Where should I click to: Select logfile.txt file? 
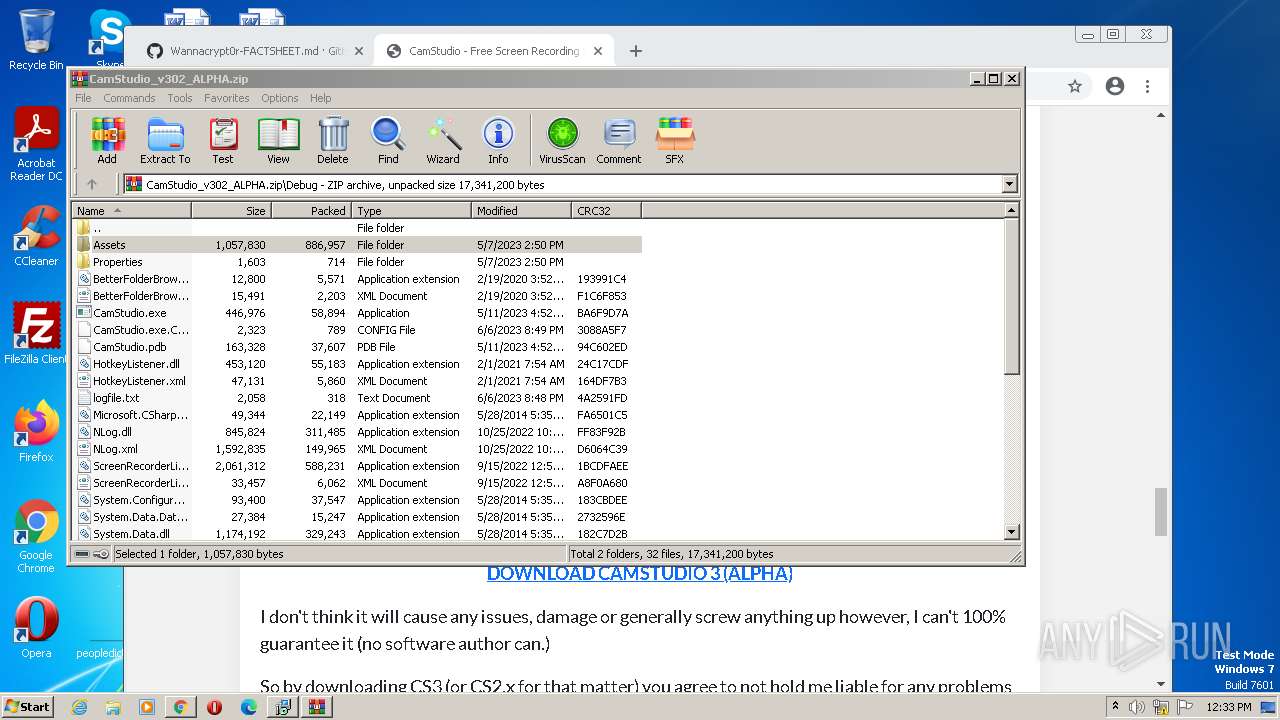[356, 397]
